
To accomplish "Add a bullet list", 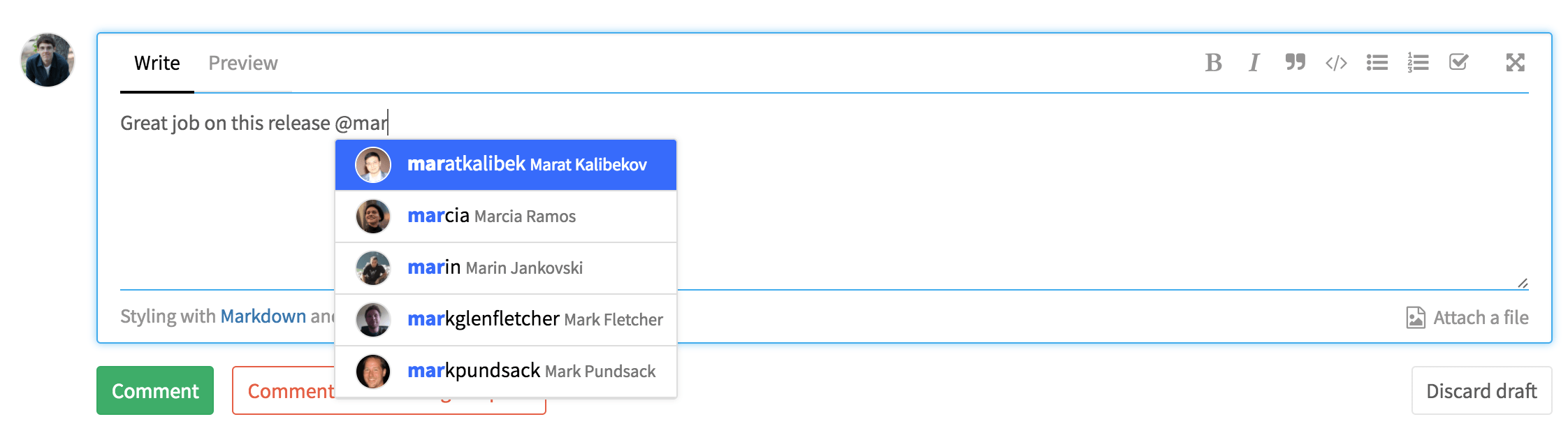I will (x=1377, y=63).
